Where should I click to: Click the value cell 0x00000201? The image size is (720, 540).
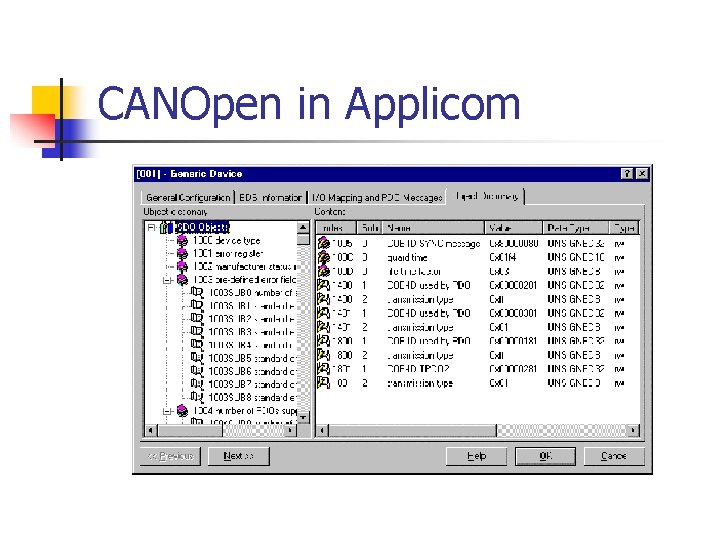coord(513,285)
